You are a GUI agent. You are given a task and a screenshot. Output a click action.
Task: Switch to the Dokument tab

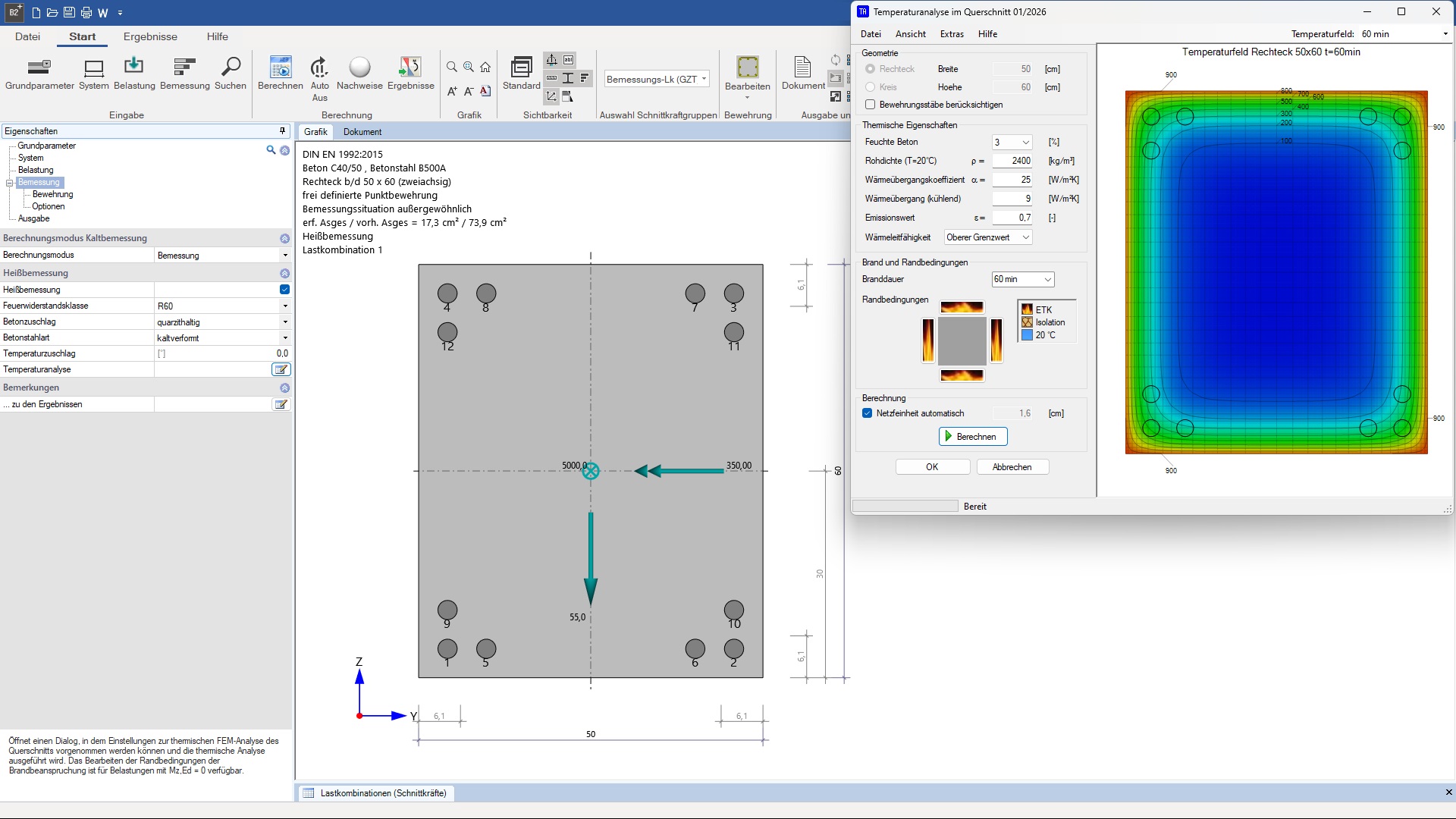coord(362,132)
